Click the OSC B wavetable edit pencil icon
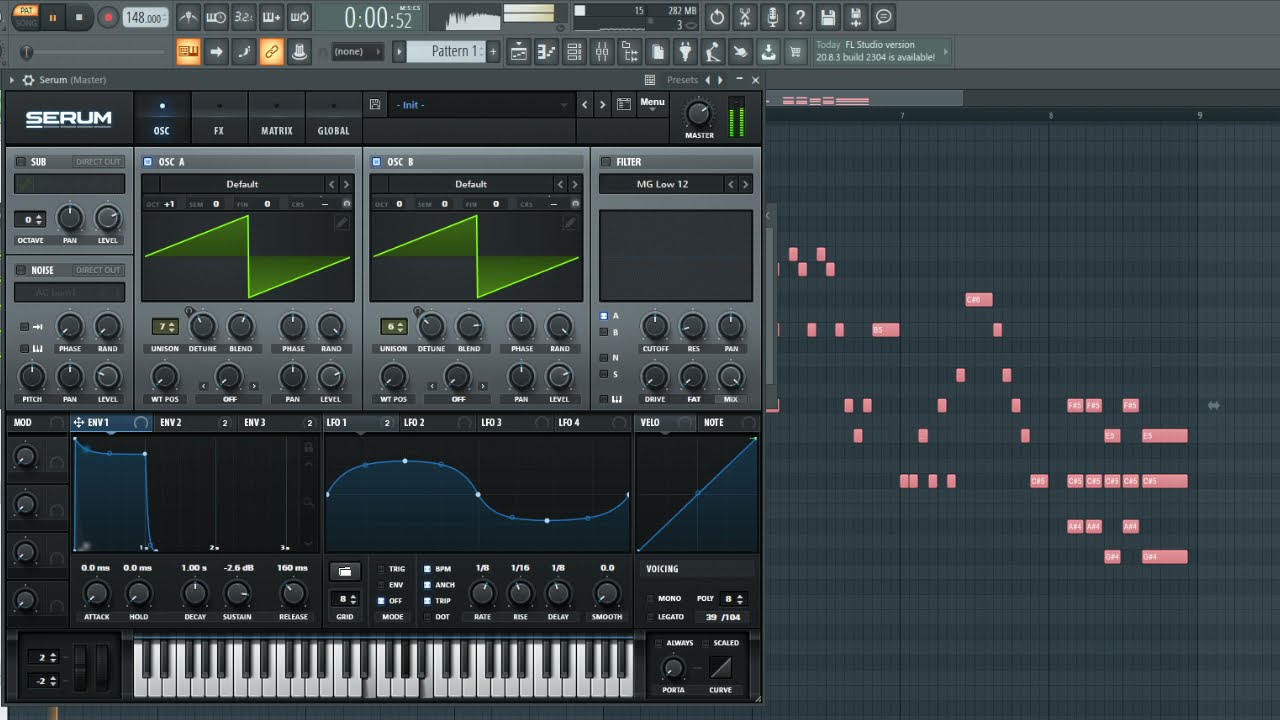1280x720 pixels. click(x=570, y=223)
